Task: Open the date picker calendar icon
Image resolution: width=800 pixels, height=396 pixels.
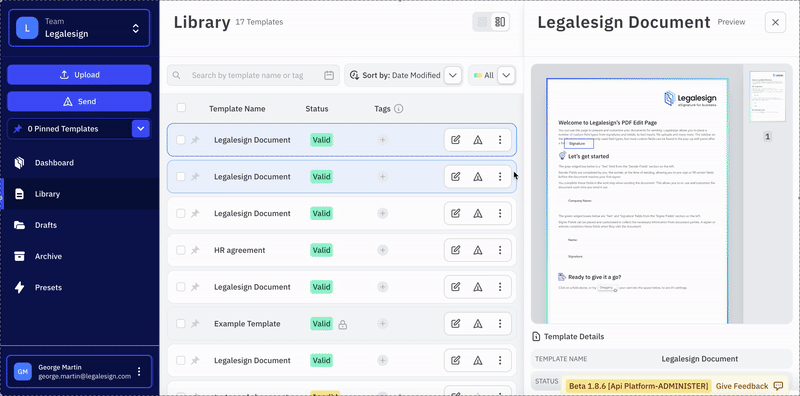Action: pos(329,75)
